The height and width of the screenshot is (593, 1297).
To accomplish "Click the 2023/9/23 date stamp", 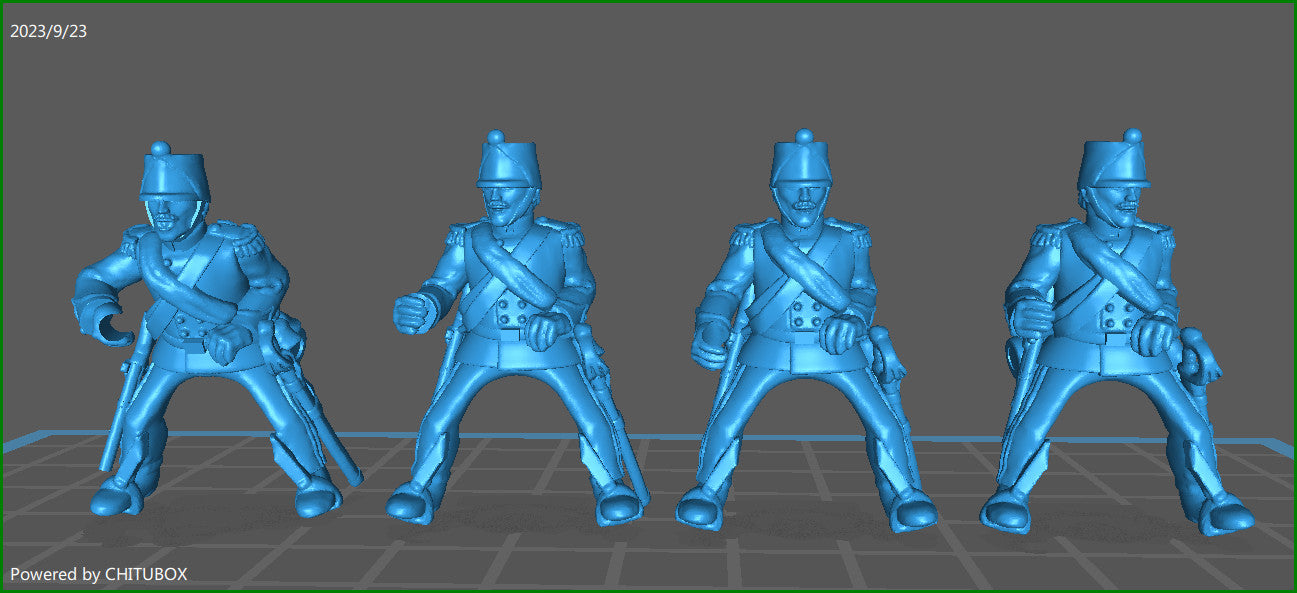I will 48,30.
